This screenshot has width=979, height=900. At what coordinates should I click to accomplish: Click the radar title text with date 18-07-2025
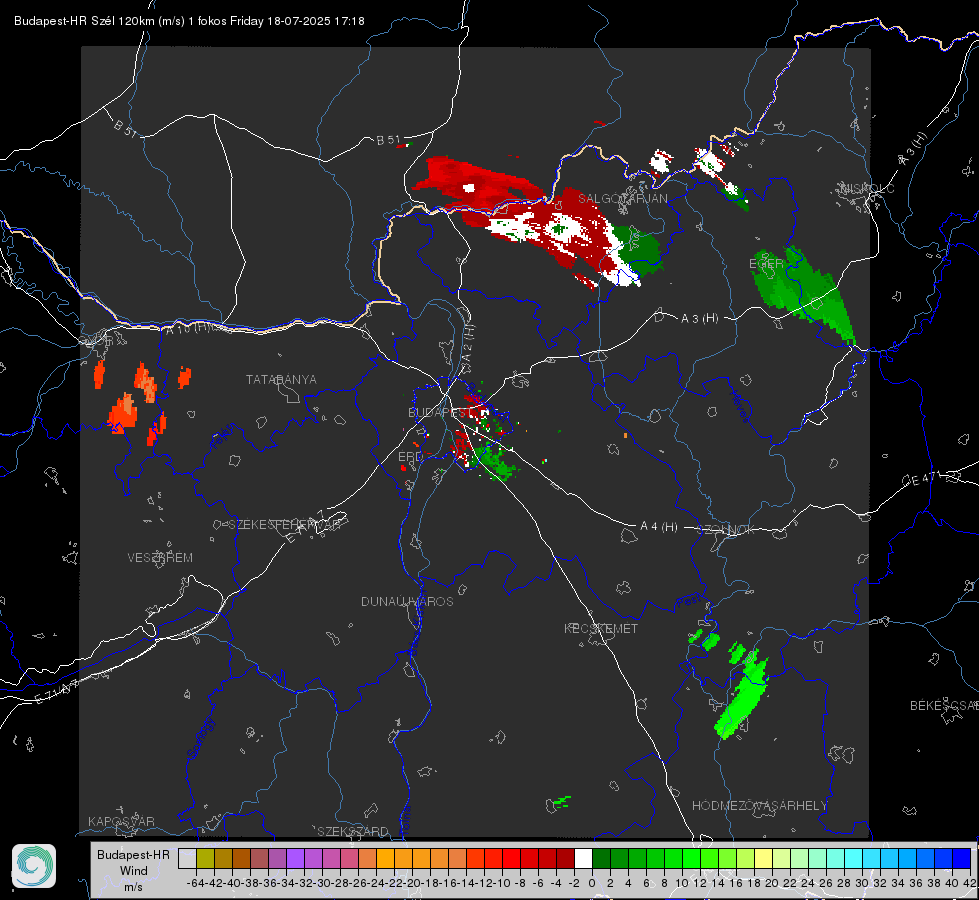pos(189,21)
